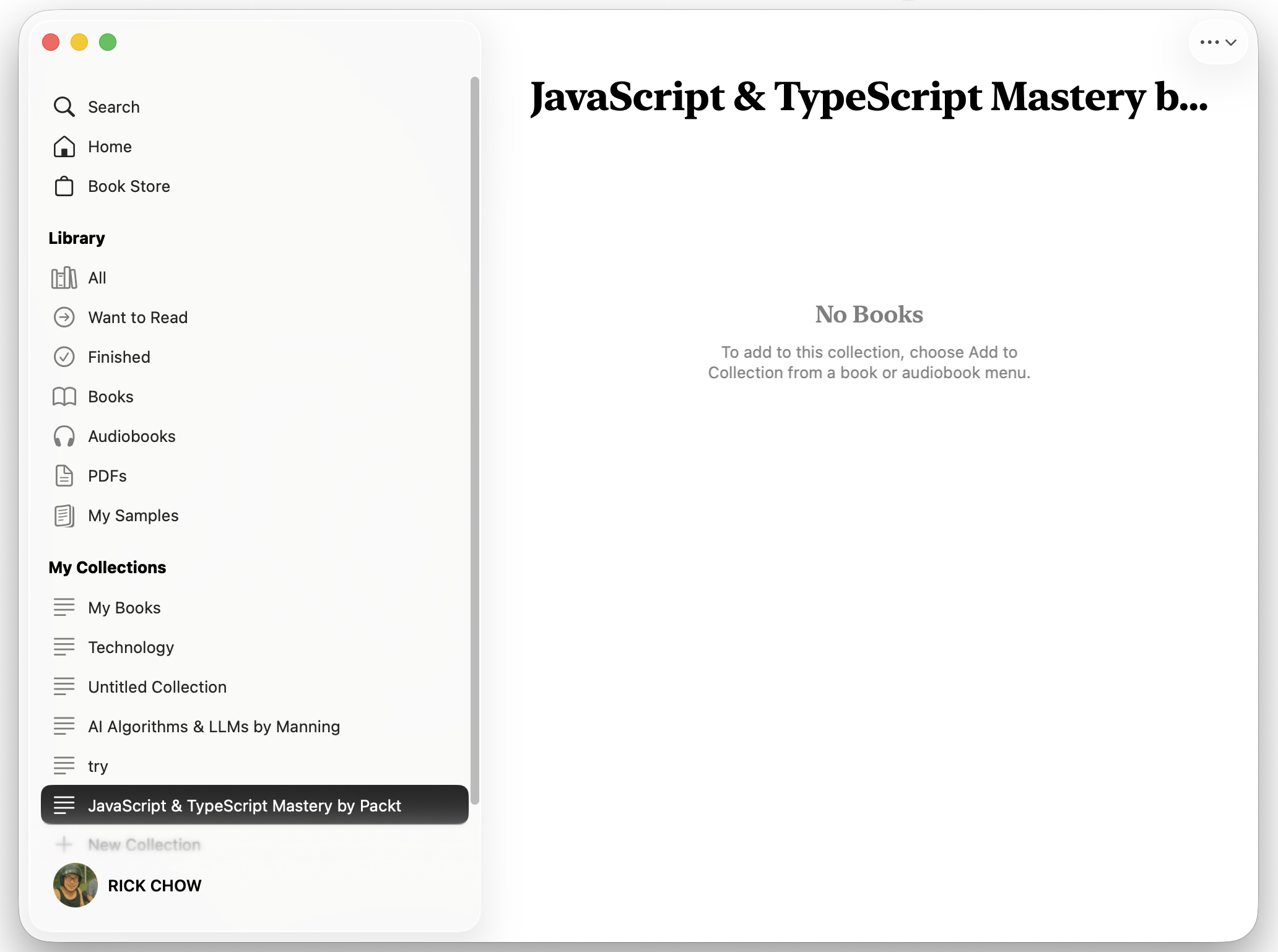This screenshot has width=1278, height=952.
Task: Open the My Books collection
Action: point(124,608)
